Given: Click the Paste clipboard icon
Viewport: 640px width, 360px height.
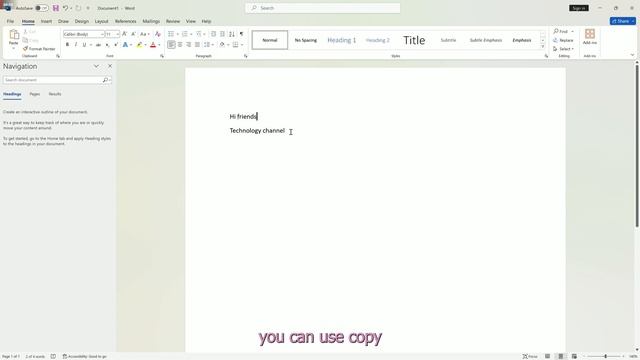Looking at the screenshot, I should click(14, 34).
